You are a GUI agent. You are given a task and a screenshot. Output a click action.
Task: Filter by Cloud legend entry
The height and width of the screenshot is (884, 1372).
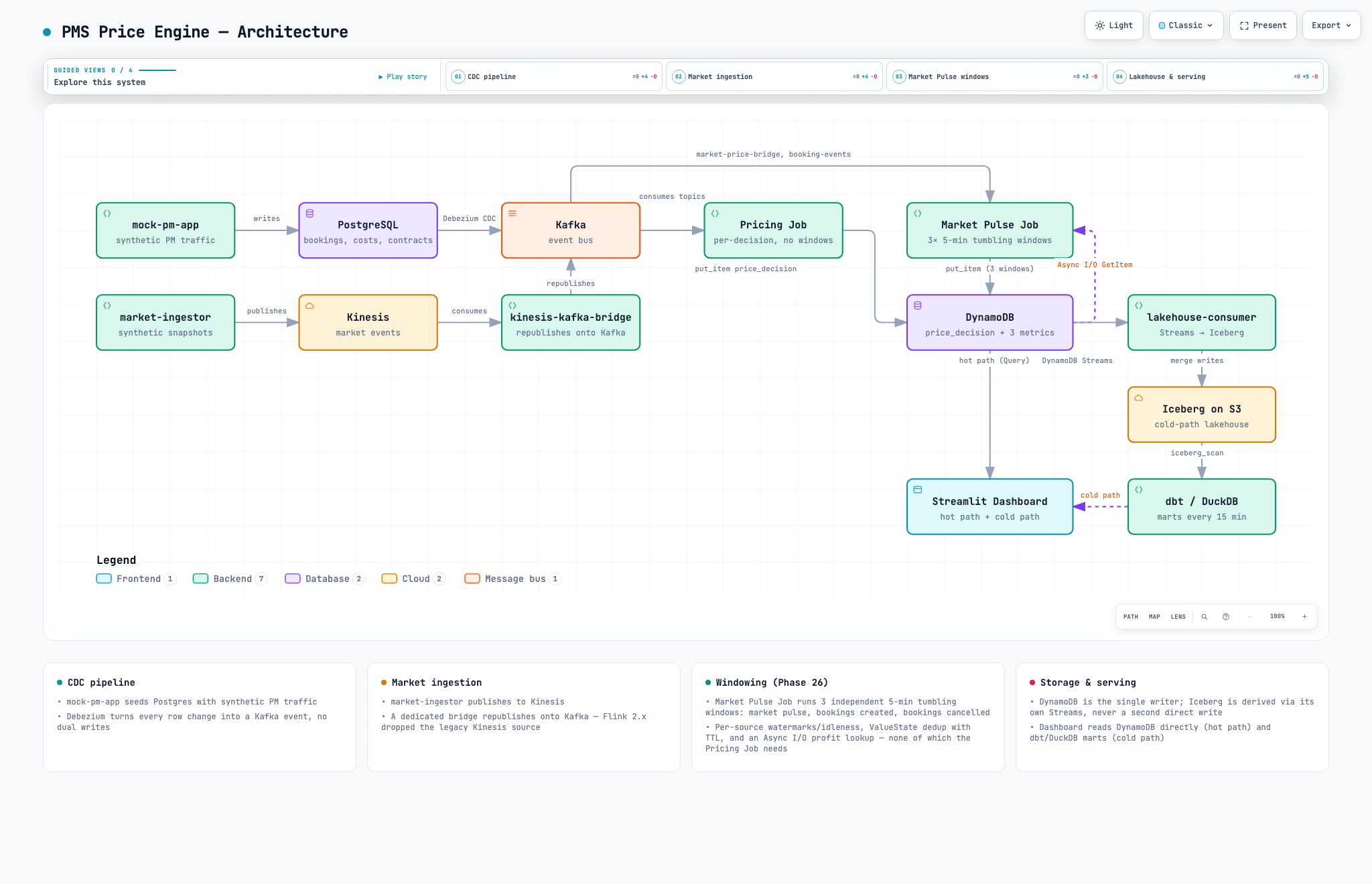point(413,579)
